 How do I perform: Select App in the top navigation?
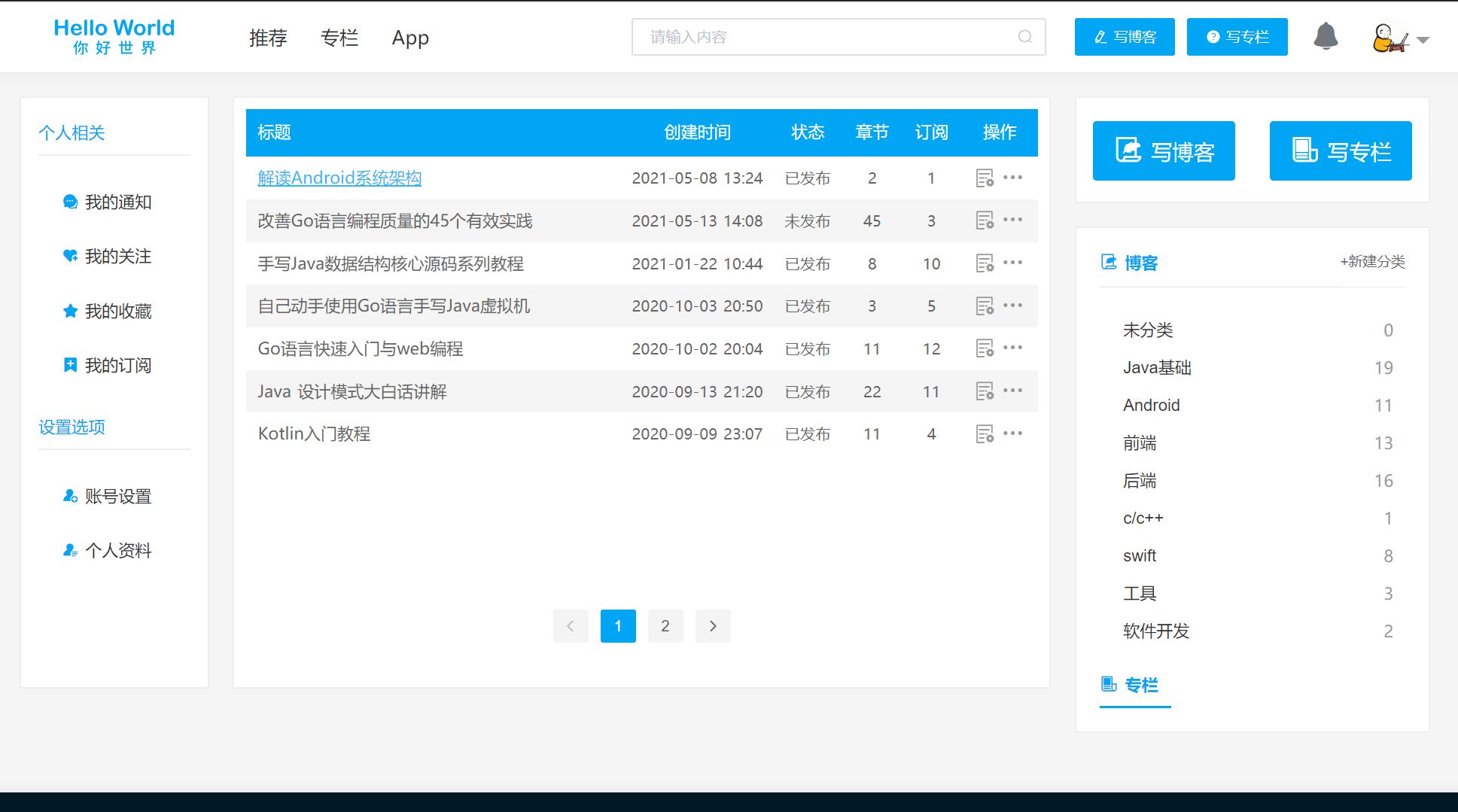(409, 37)
